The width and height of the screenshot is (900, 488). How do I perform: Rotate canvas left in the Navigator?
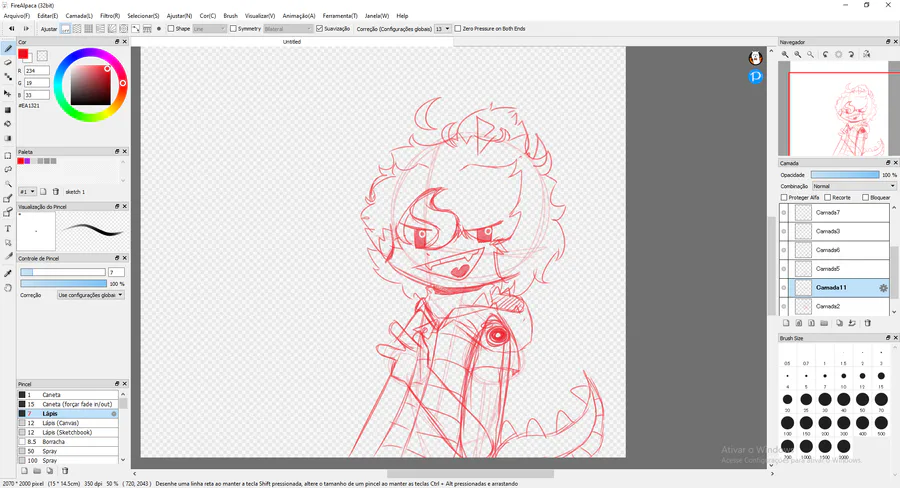[825, 54]
